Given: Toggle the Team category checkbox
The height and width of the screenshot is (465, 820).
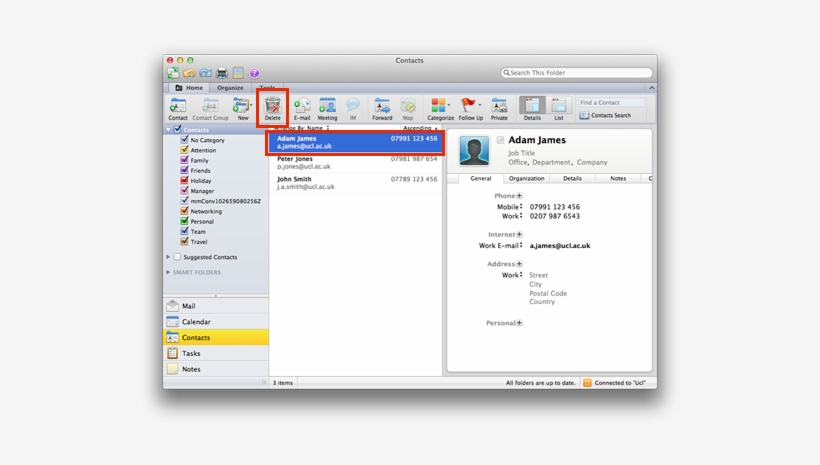Looking at the screenshot, I should [184, 231].
